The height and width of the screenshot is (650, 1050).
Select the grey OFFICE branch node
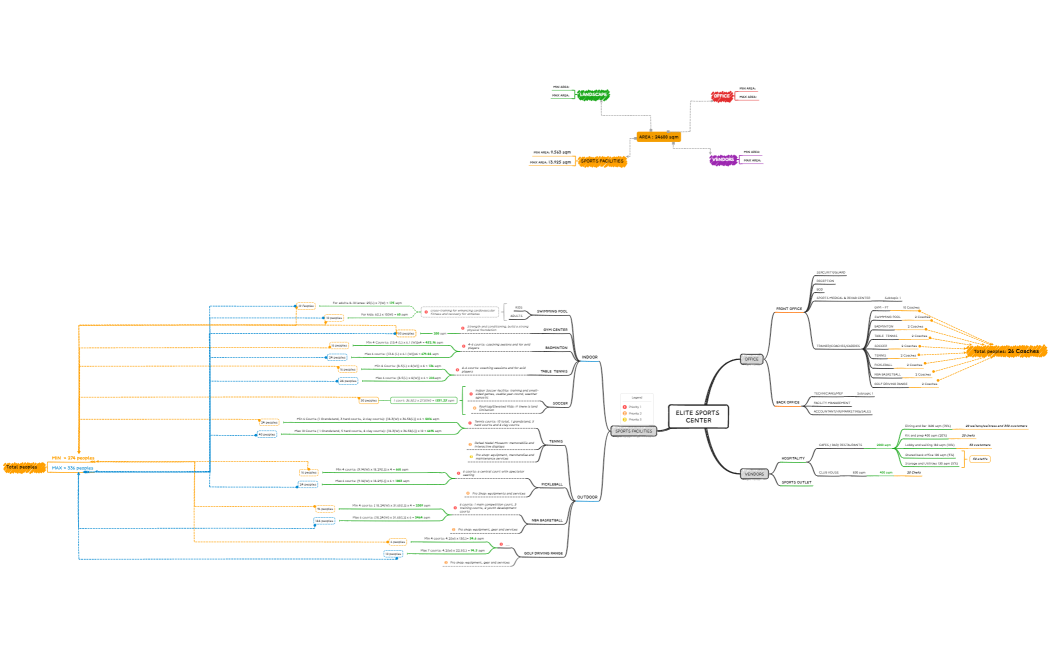coord(751,358)
